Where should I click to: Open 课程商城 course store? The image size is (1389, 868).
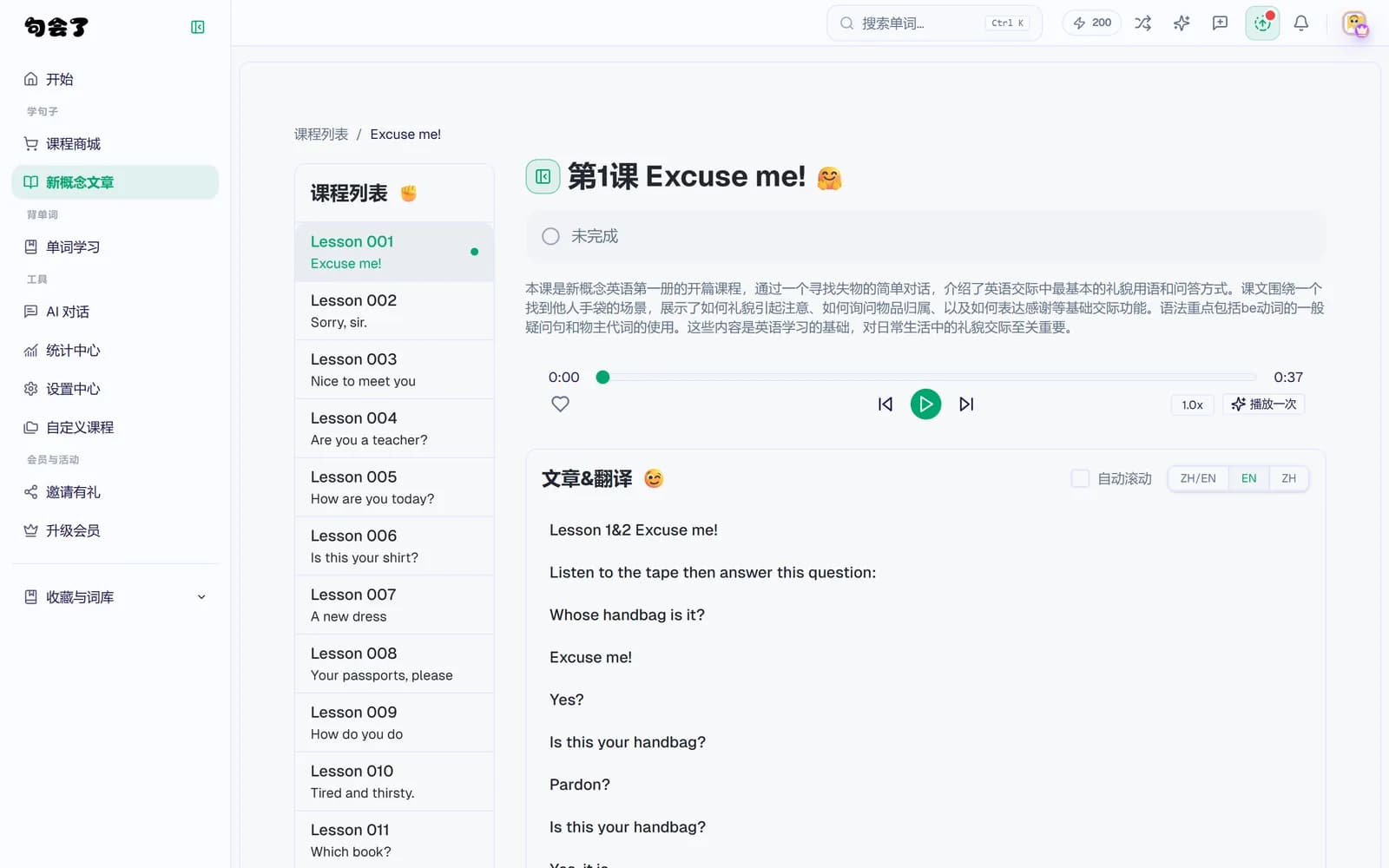coord(115,144)
